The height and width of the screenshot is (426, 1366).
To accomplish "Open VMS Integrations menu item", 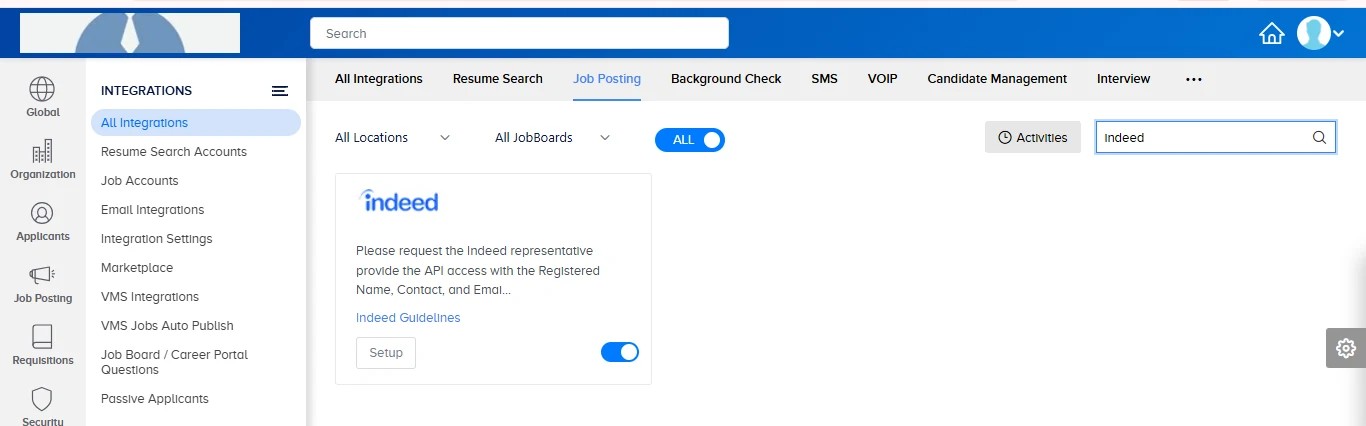I will click(150, 297).
